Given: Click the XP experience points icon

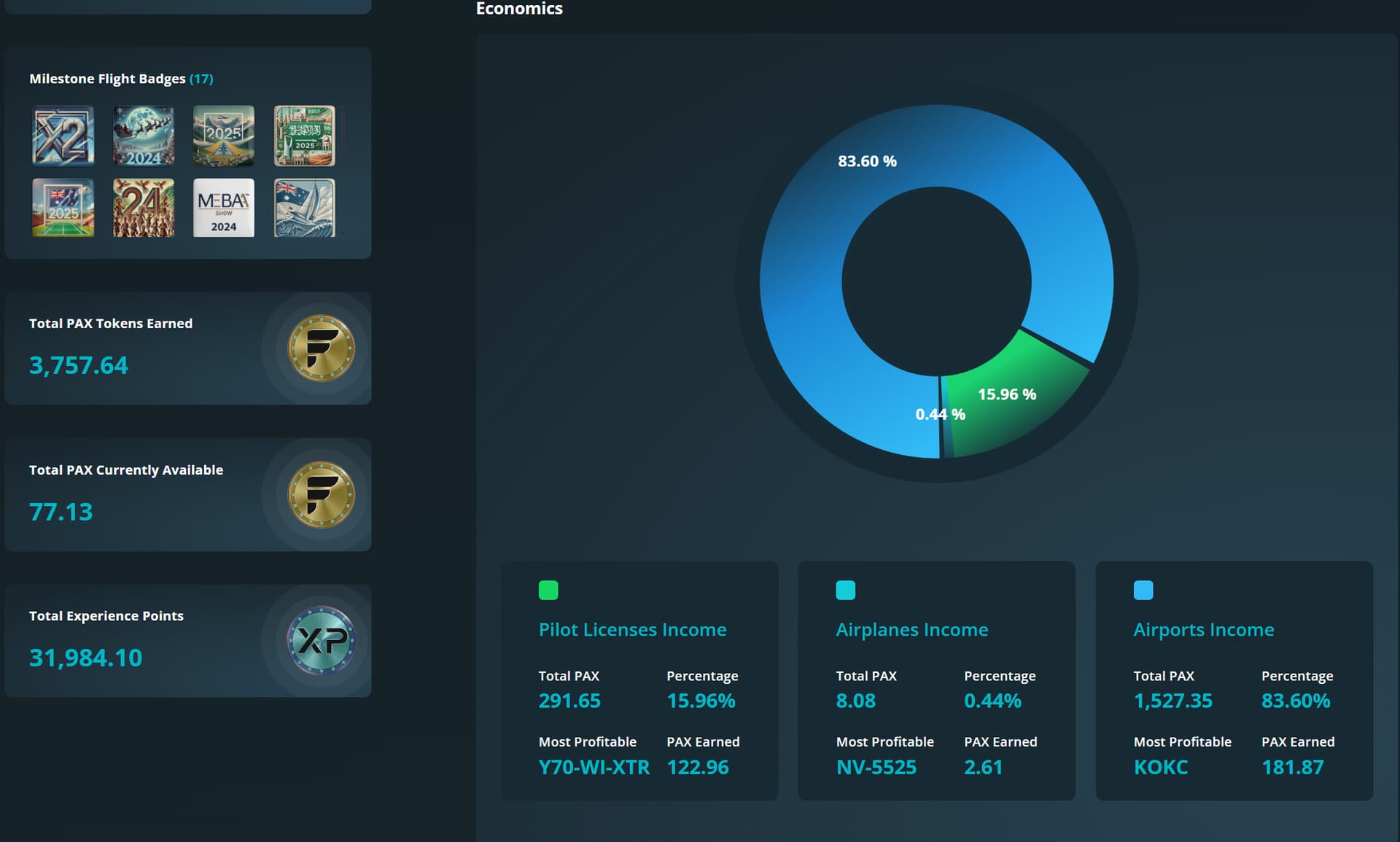Looking at the screenshot, I should point(321,641).
